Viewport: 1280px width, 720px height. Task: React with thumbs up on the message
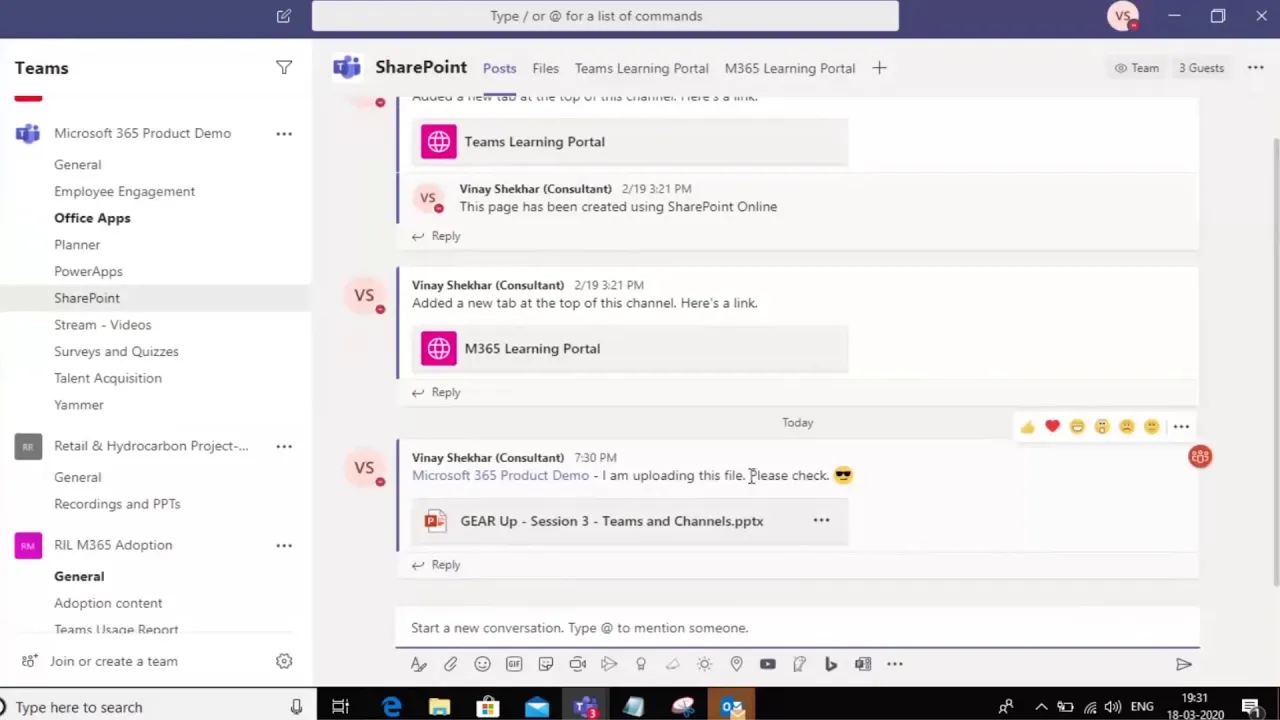tap(1028, 427)
